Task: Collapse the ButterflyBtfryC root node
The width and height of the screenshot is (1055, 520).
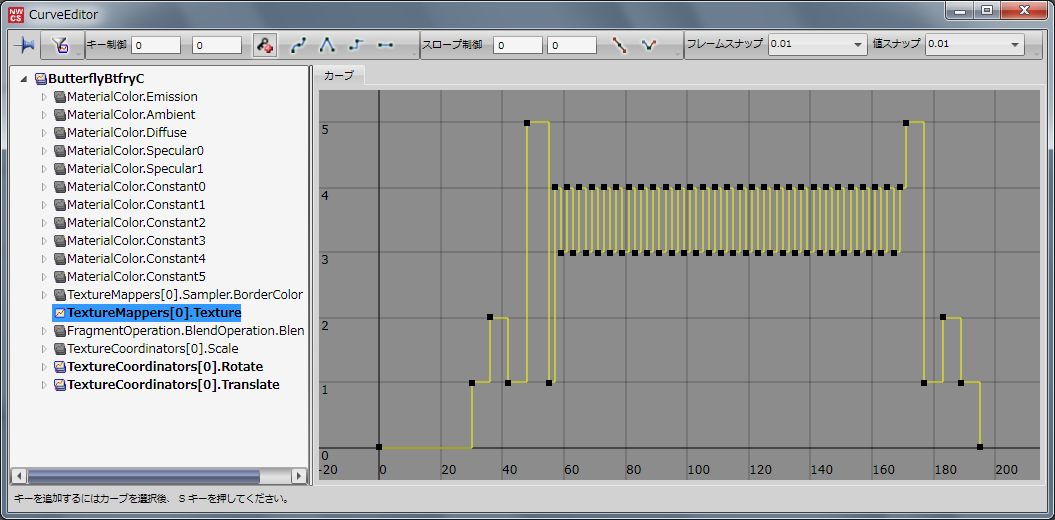Action: (x=23, y=79)
